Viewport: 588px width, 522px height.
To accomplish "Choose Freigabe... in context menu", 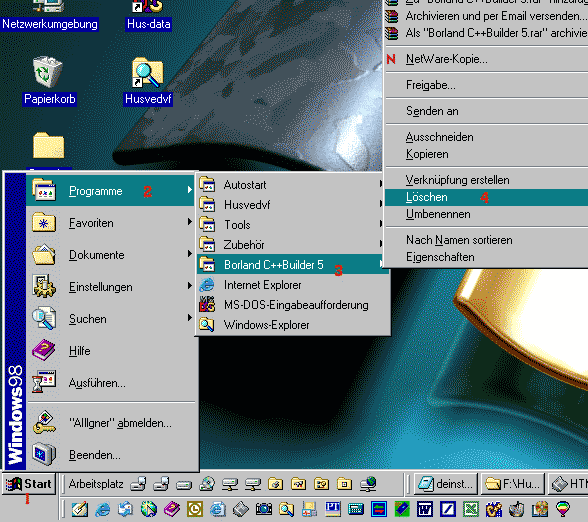I will [x=486, y=85].
